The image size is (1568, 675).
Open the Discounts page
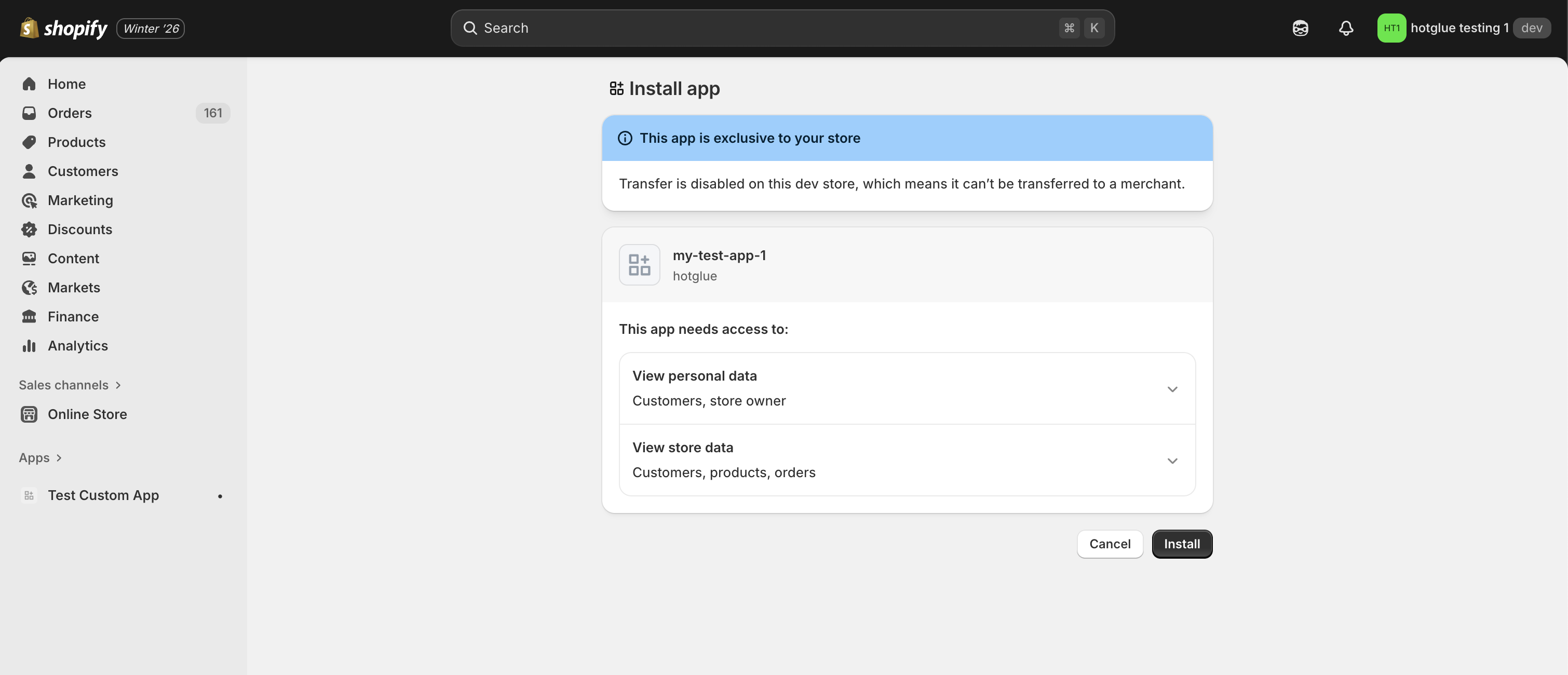(80, 230)
